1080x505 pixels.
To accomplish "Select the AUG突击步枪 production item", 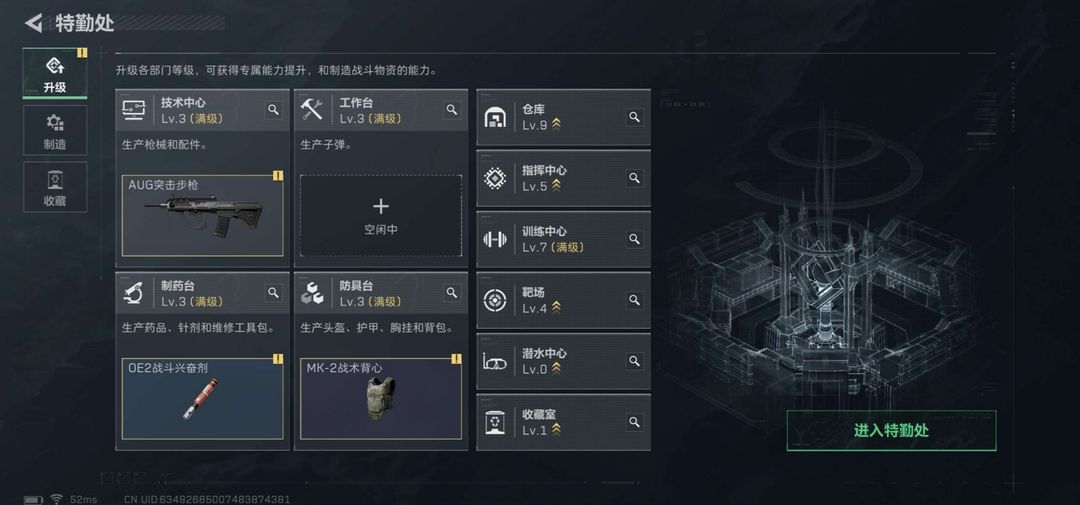I will pyautogui.click(x=202, y=216).
